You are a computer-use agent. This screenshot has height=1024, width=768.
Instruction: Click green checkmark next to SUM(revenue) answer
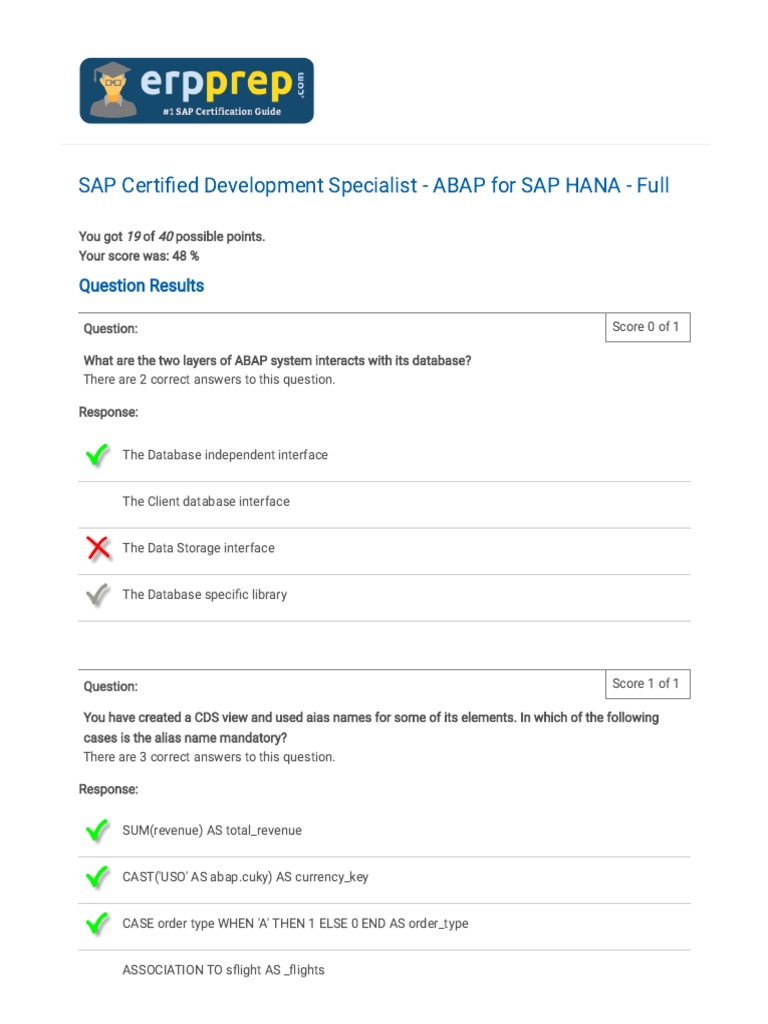pos(97,831)
